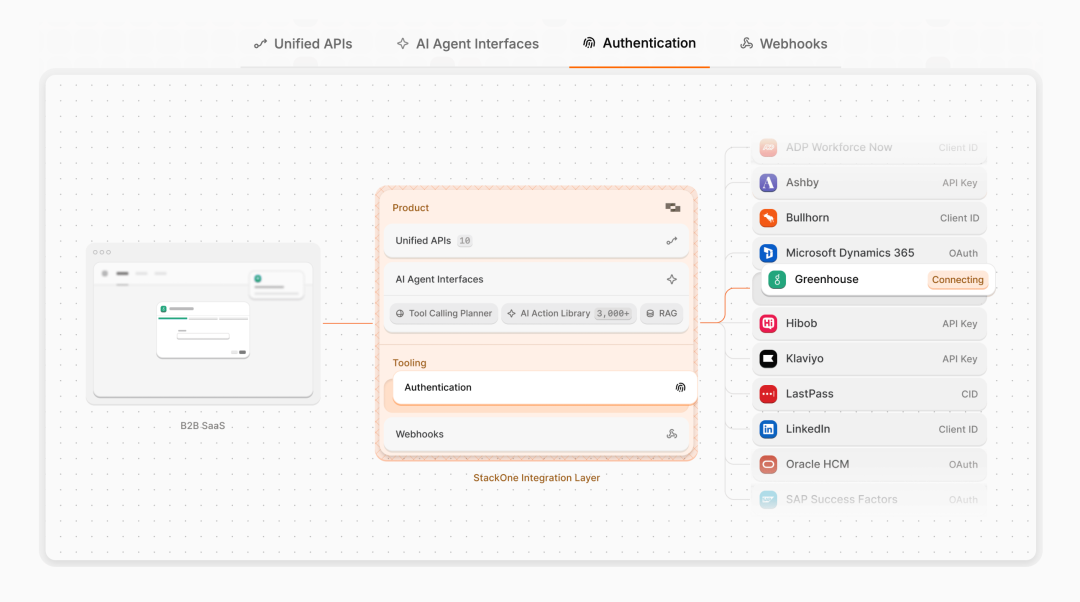Go to the Webhooks tab
The width and height of the screenshot is (1080, 602).
783,44
